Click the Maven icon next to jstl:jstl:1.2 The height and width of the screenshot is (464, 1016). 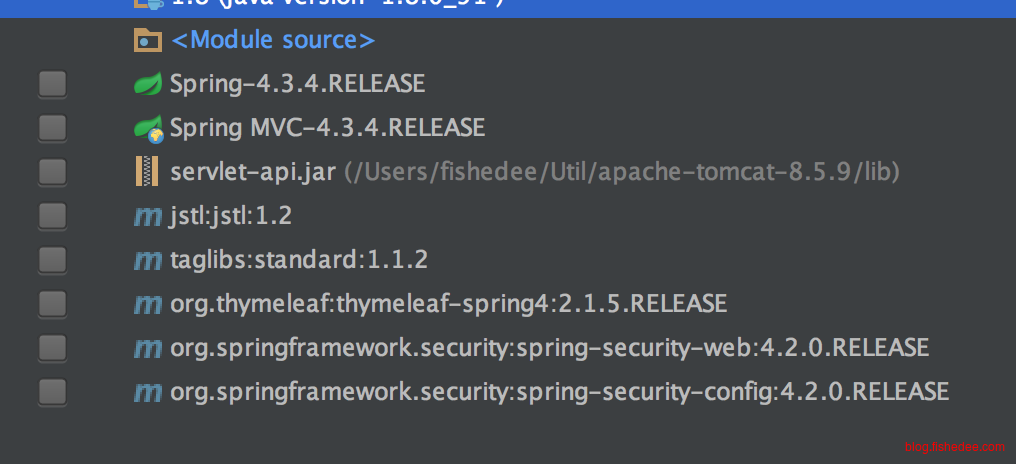click(x=148, y=216)
